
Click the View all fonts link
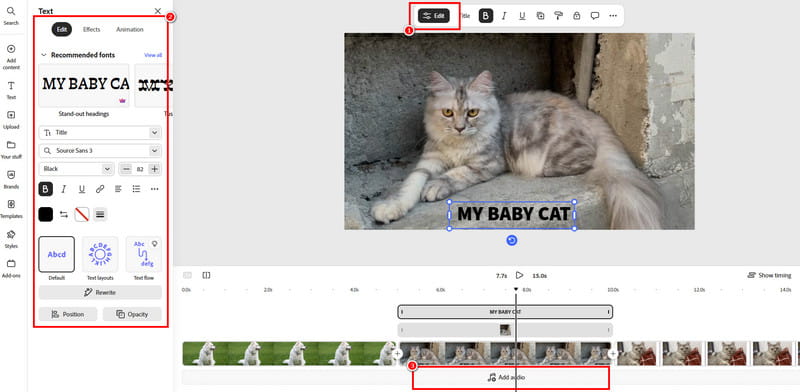point(153,55)
